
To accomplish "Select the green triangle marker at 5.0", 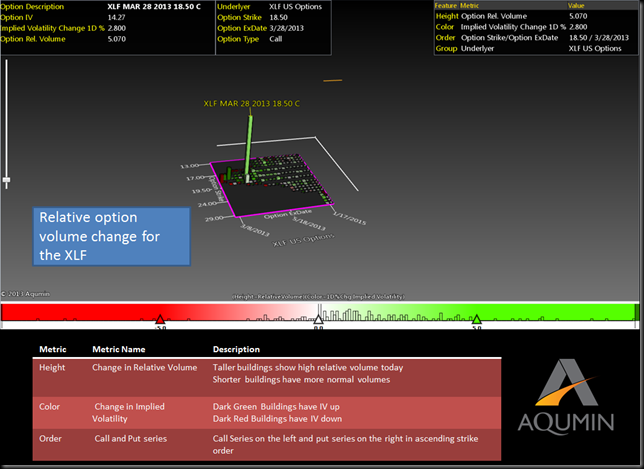I will (476, 320).
